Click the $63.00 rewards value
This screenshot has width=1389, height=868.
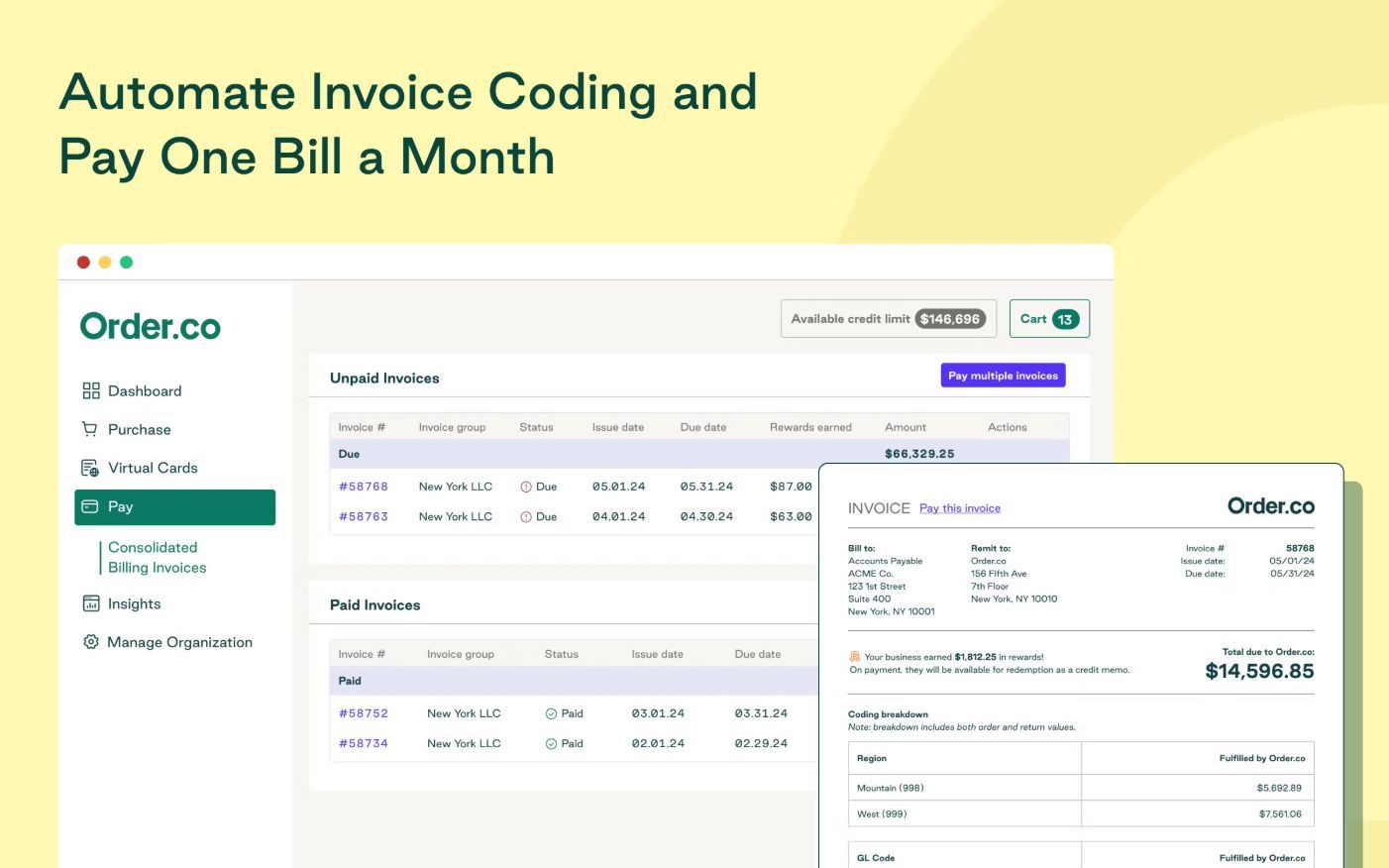click(791, 516)
